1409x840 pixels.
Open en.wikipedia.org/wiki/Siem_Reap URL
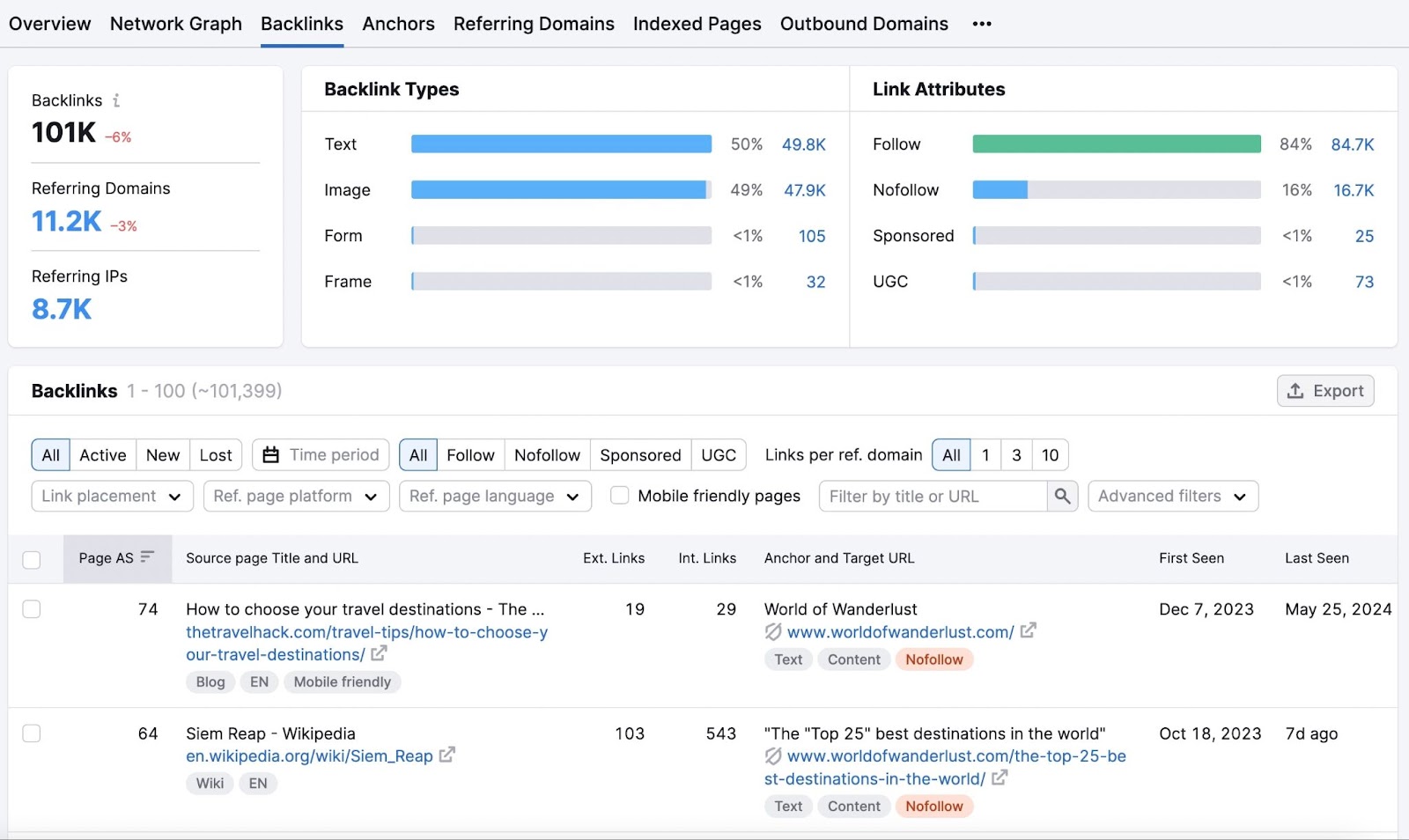coord(309,756)
